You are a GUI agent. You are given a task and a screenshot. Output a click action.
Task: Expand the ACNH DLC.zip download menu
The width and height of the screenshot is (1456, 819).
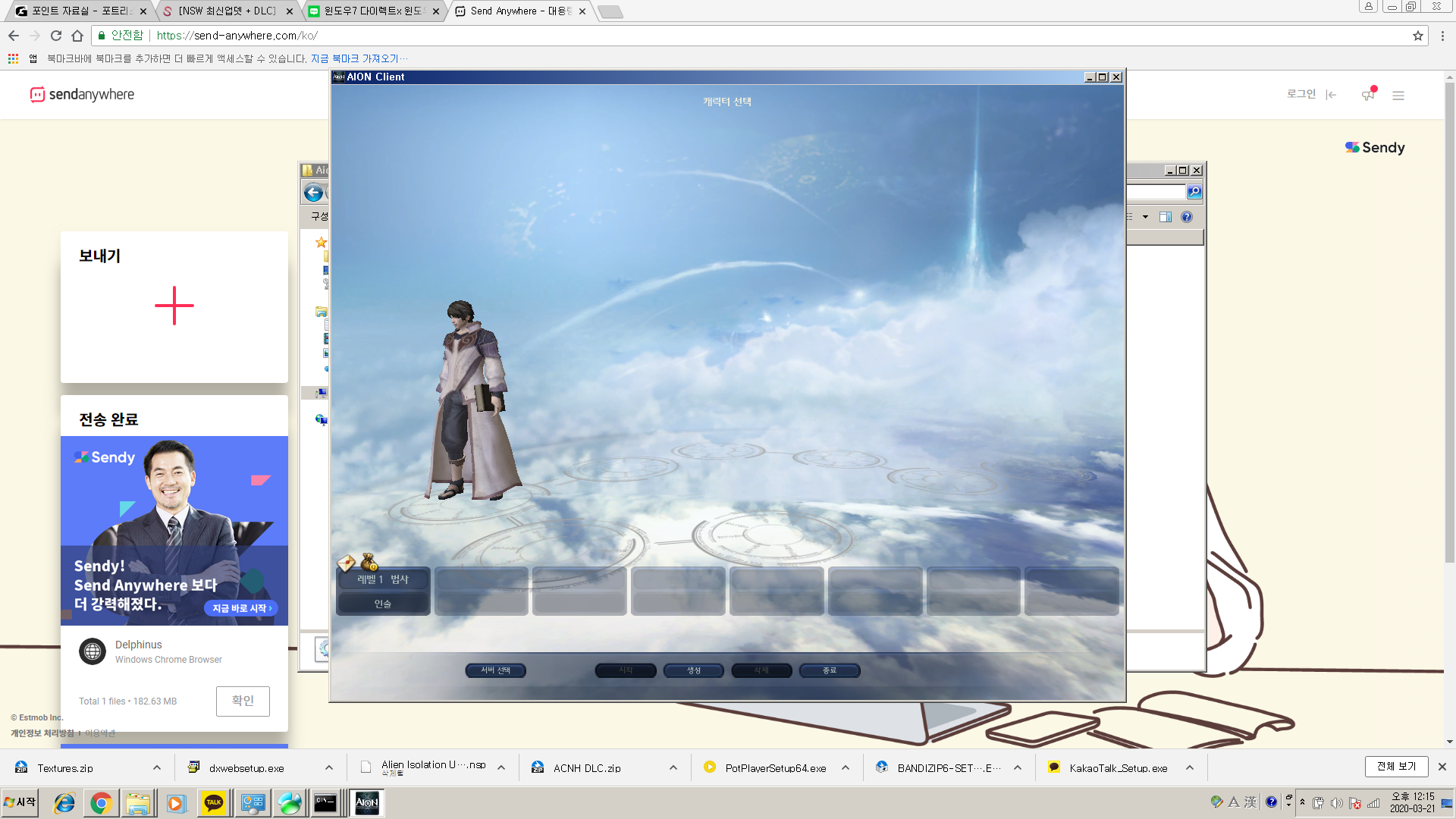[x=673, y=767]
